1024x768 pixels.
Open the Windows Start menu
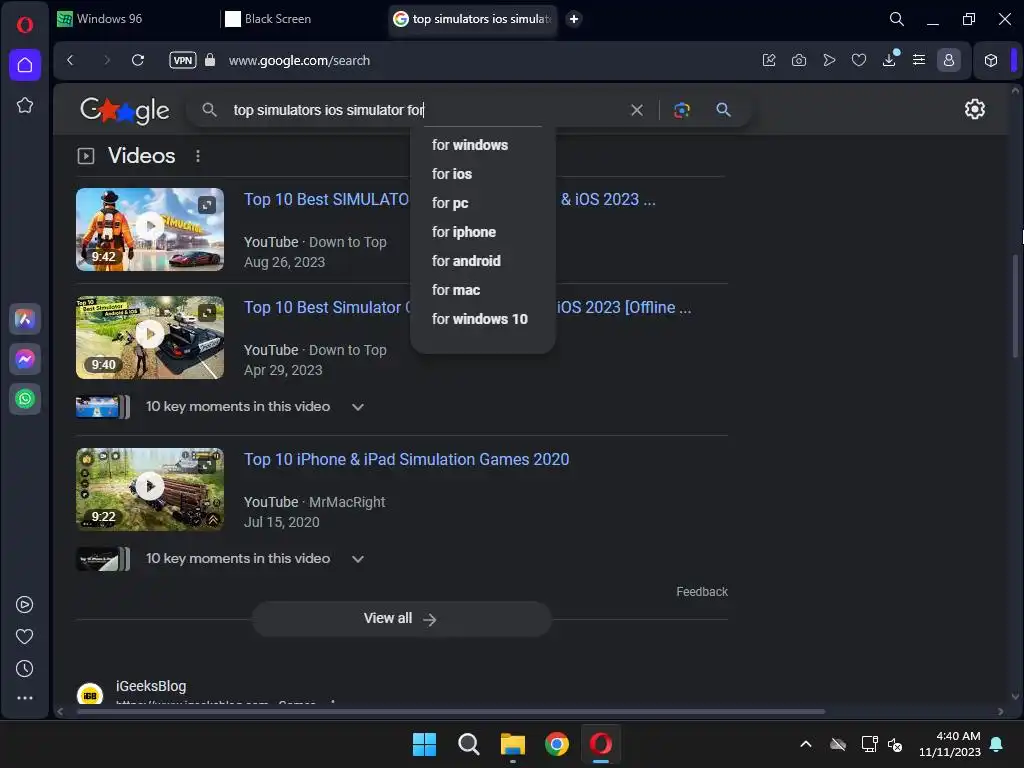424,744
